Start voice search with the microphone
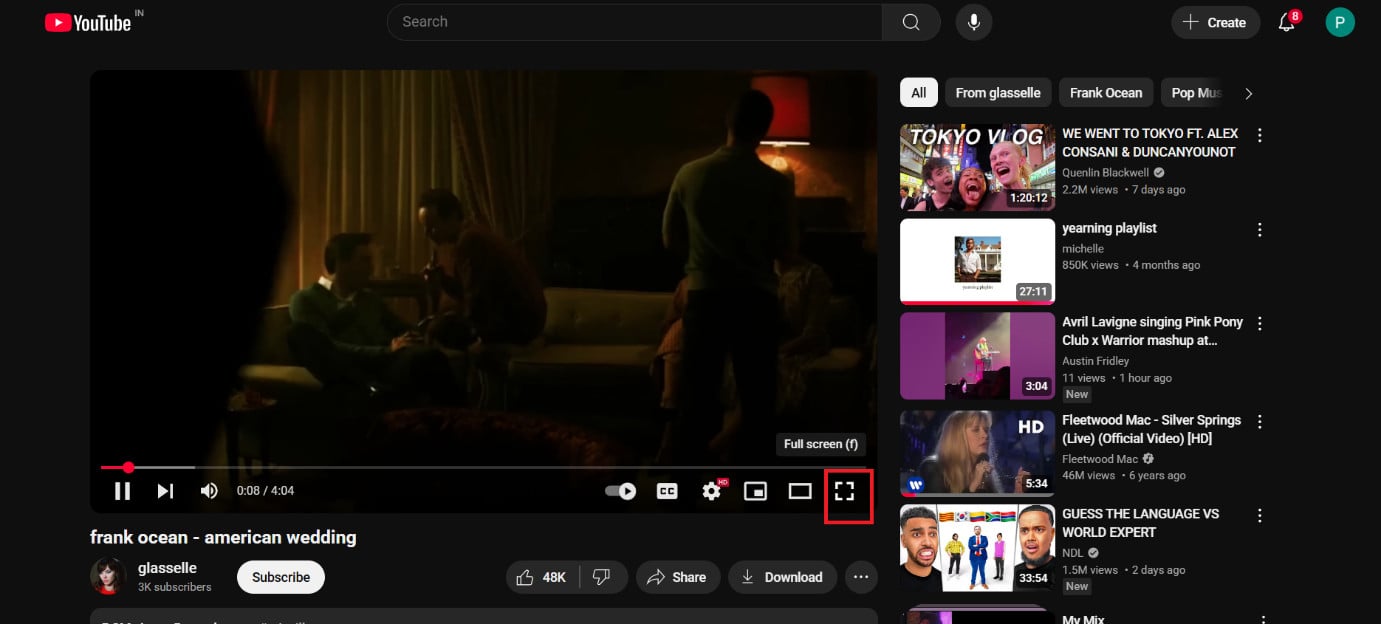This screenshot has height=624, width=1381. tap(974, 22)
